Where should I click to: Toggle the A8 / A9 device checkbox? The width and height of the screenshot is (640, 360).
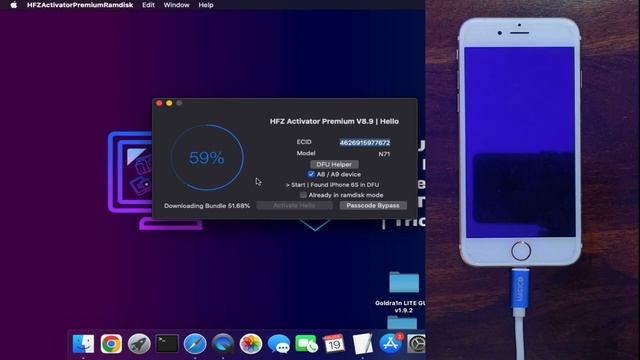point(311,174)
